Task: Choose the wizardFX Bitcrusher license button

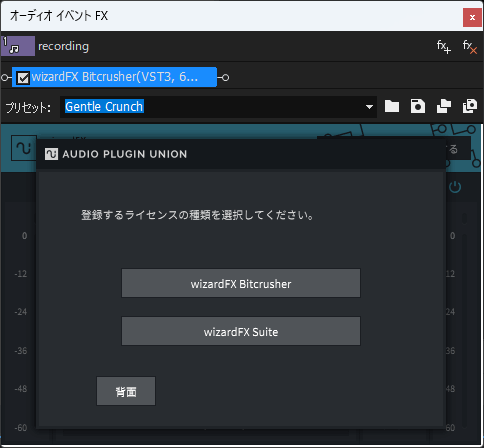Action: coord(241,283)
